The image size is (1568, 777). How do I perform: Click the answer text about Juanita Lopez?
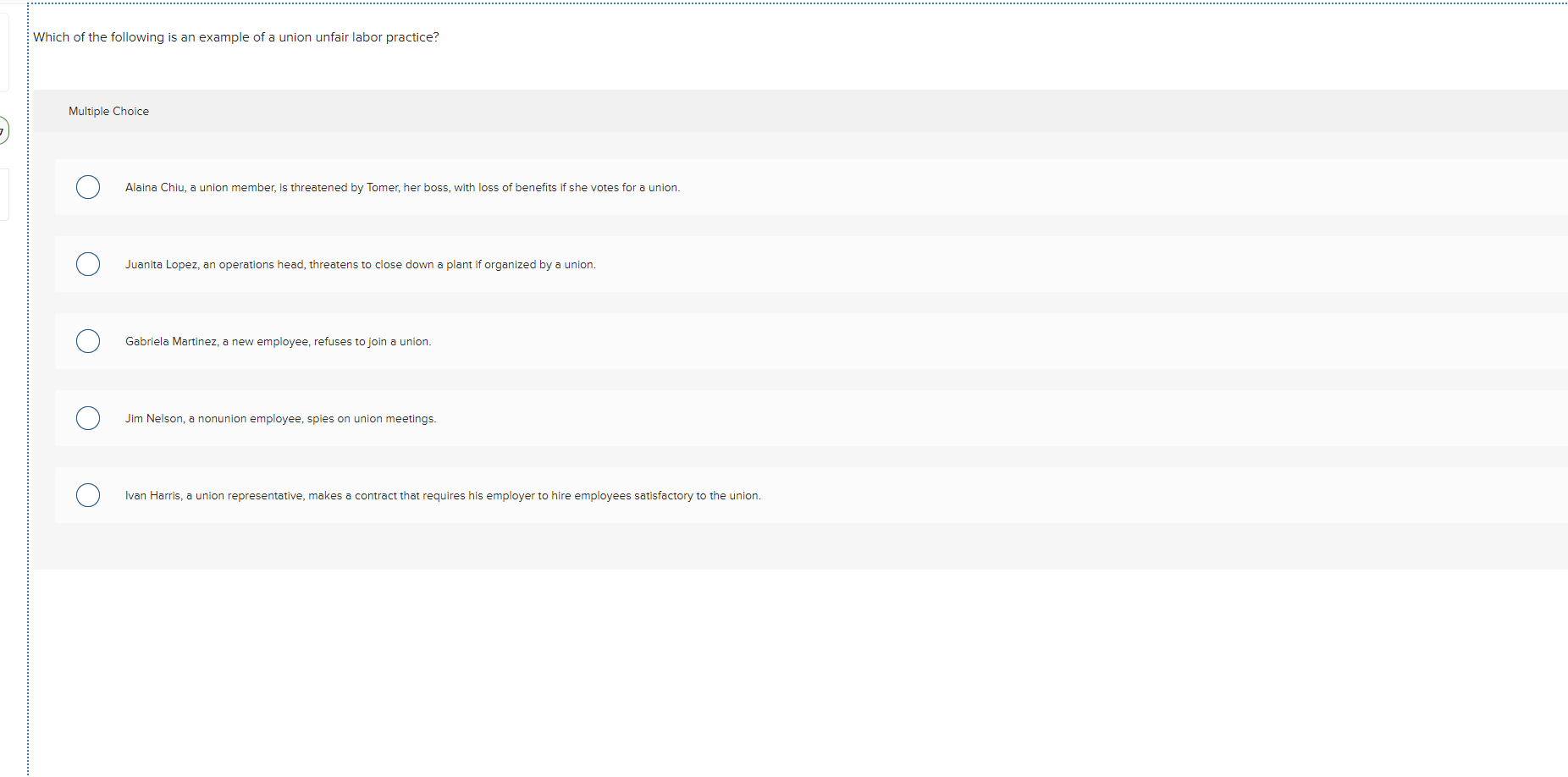(361, 265)
